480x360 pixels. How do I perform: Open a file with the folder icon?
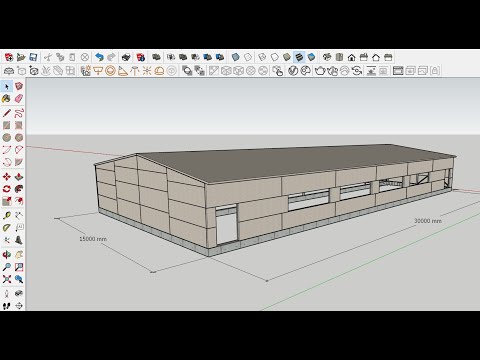(x=21, y=57)
